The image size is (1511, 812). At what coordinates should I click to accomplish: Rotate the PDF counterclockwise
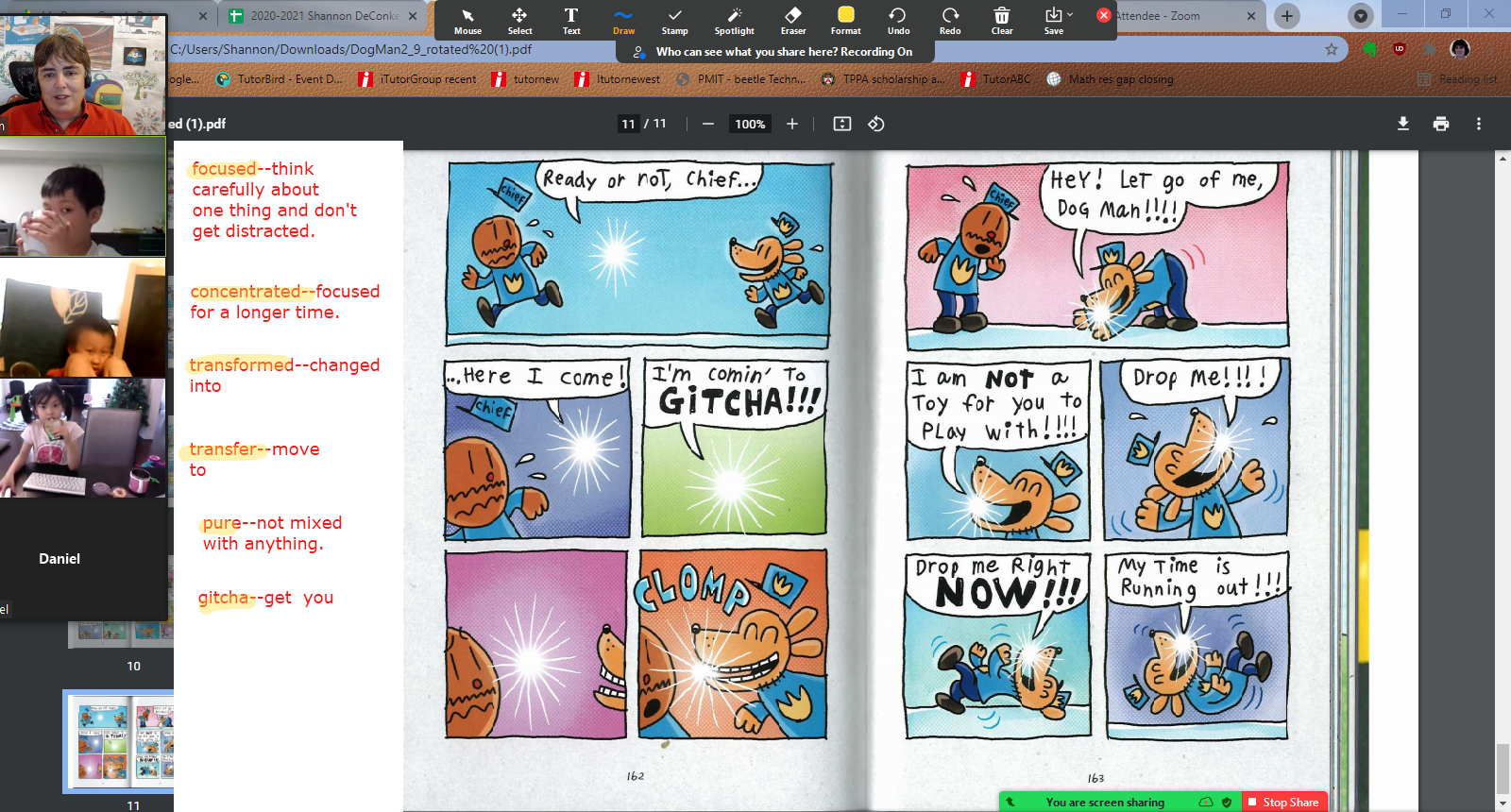(876, 124)
